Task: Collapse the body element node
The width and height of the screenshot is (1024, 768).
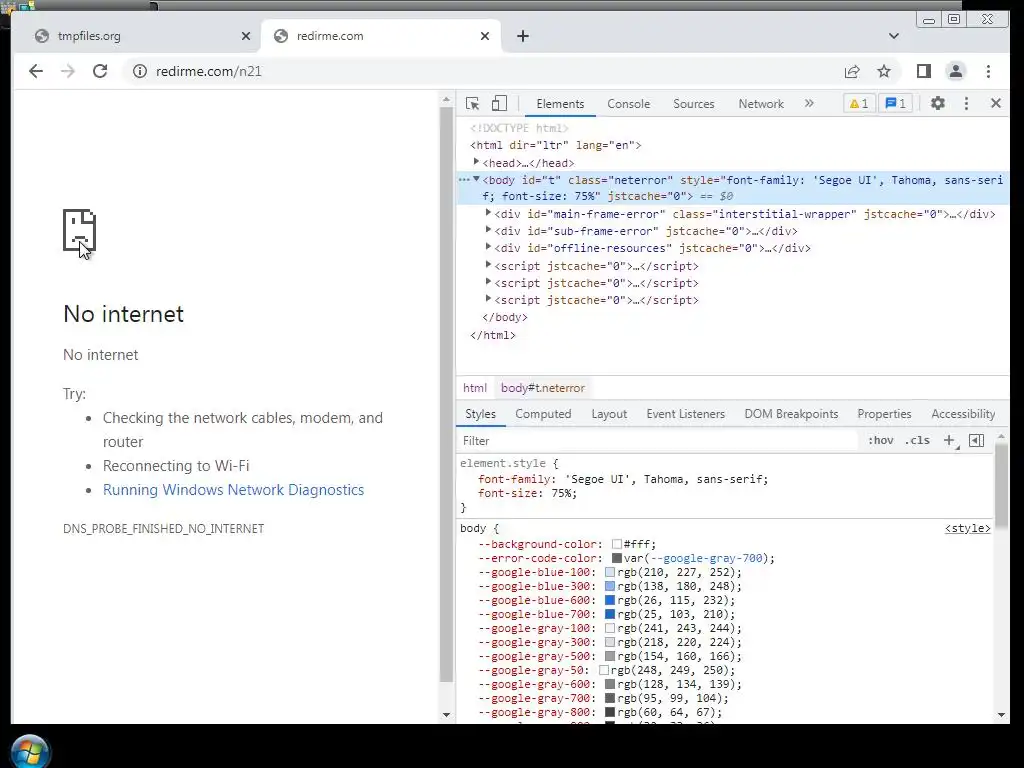Action: tap(476, 179)
